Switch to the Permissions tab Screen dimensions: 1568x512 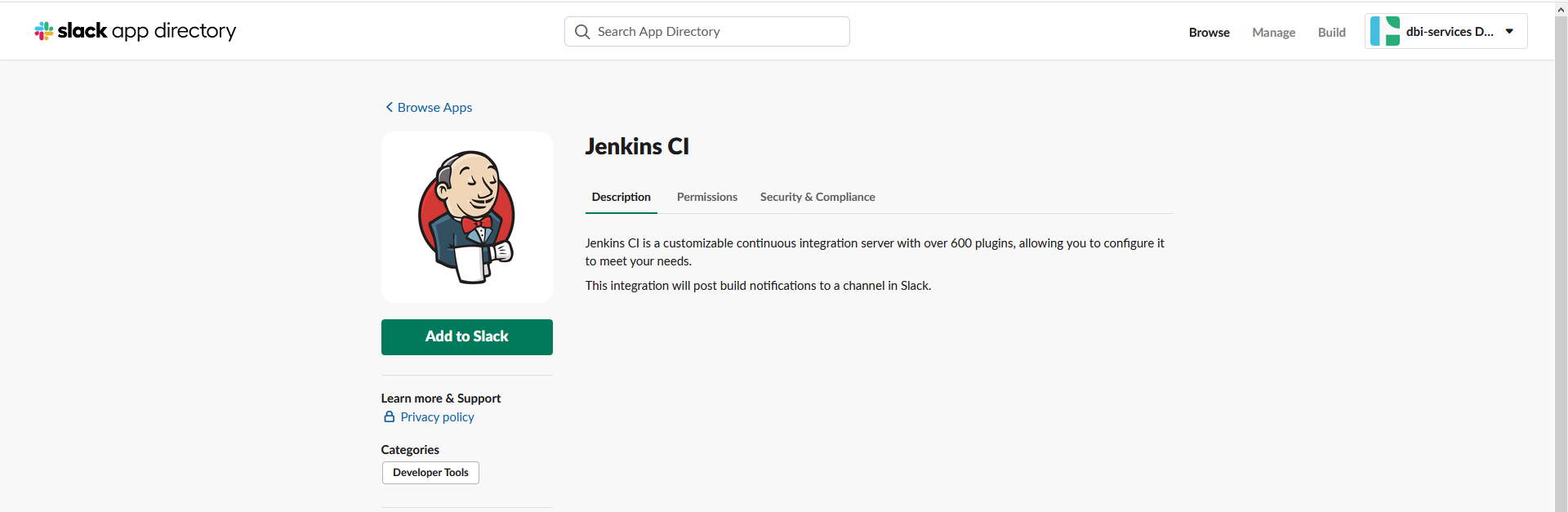pyautogui.click(x=707, y=198)
